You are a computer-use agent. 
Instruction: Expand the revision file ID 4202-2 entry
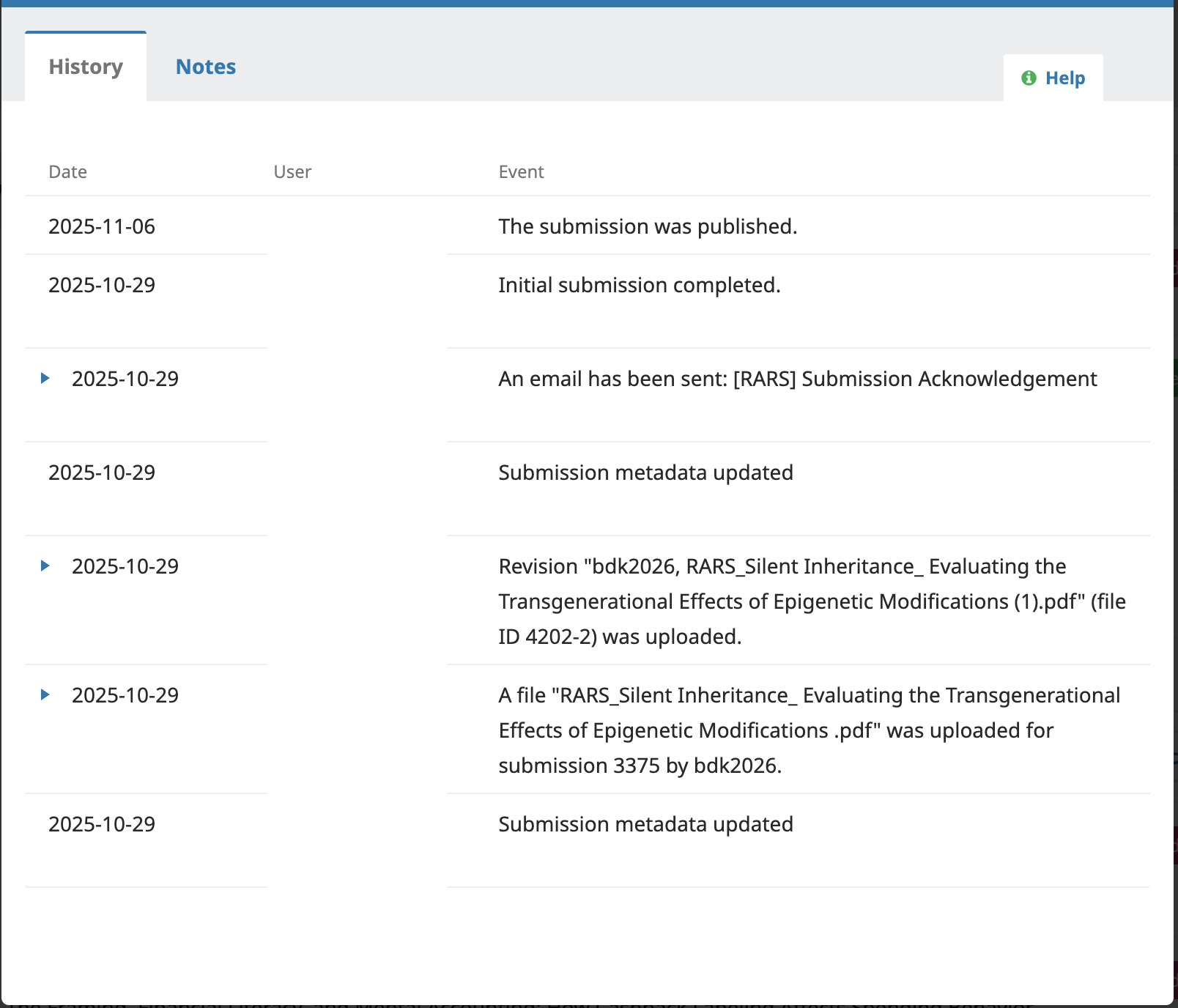[x=45, y=566]
